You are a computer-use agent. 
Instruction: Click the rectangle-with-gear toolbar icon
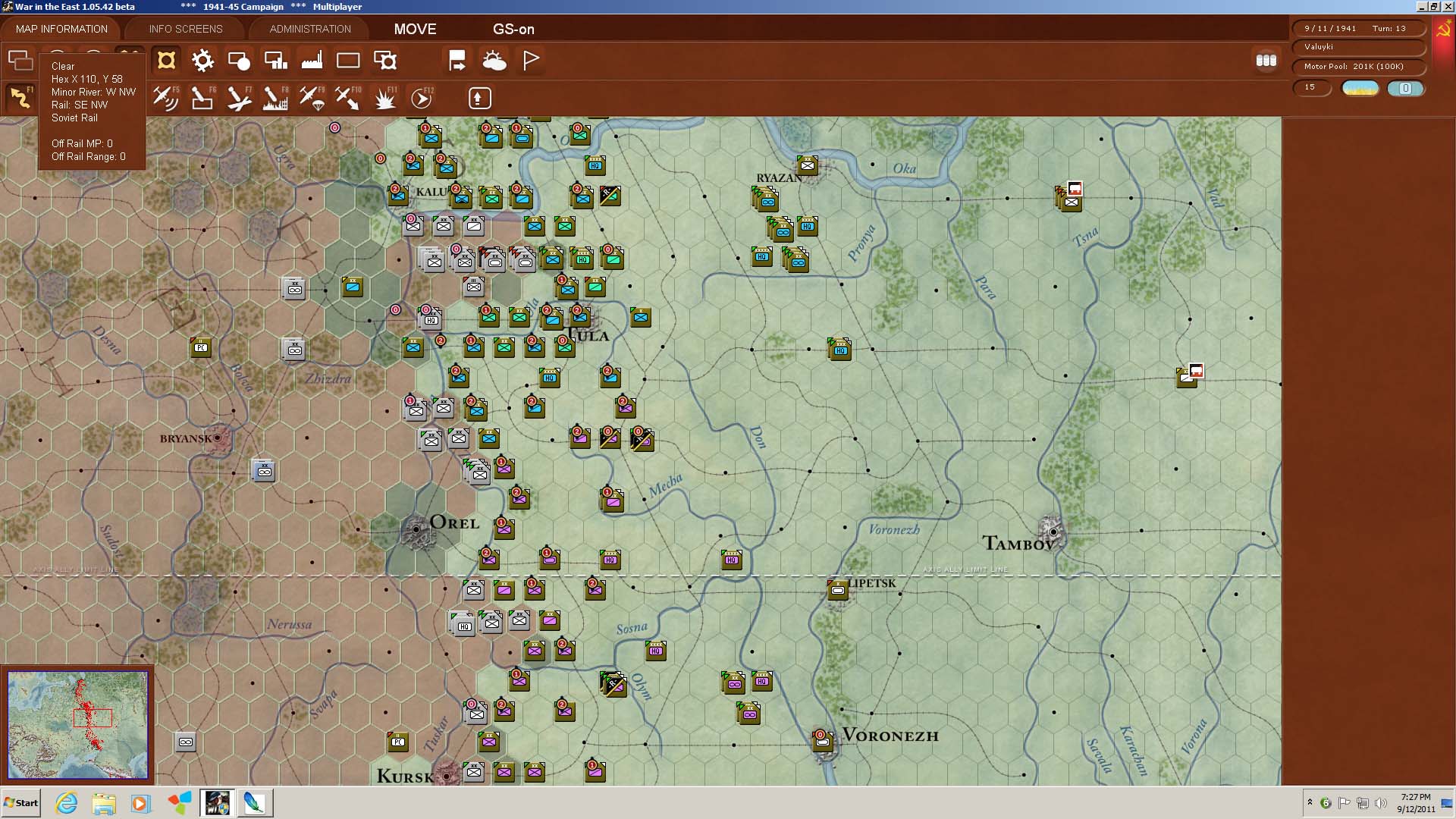(x=384, y=60)
